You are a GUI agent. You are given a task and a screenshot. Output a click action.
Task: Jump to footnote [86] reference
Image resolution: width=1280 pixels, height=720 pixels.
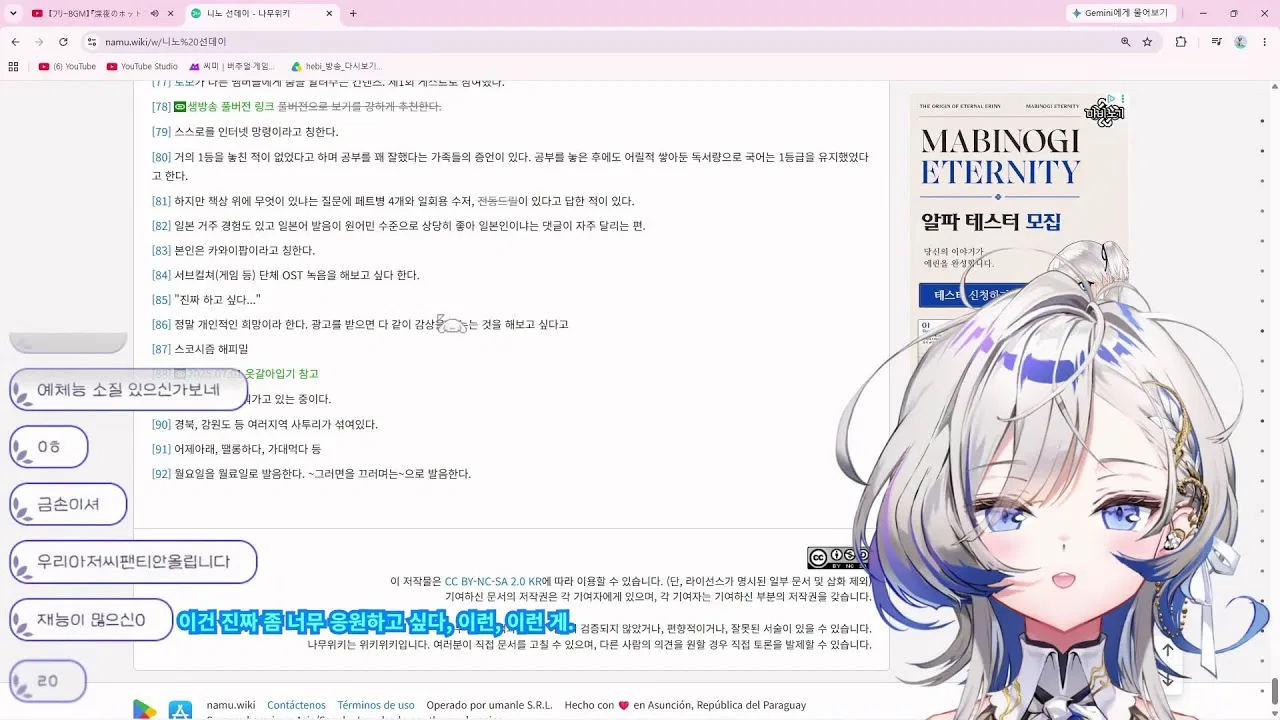coord(161,325)
